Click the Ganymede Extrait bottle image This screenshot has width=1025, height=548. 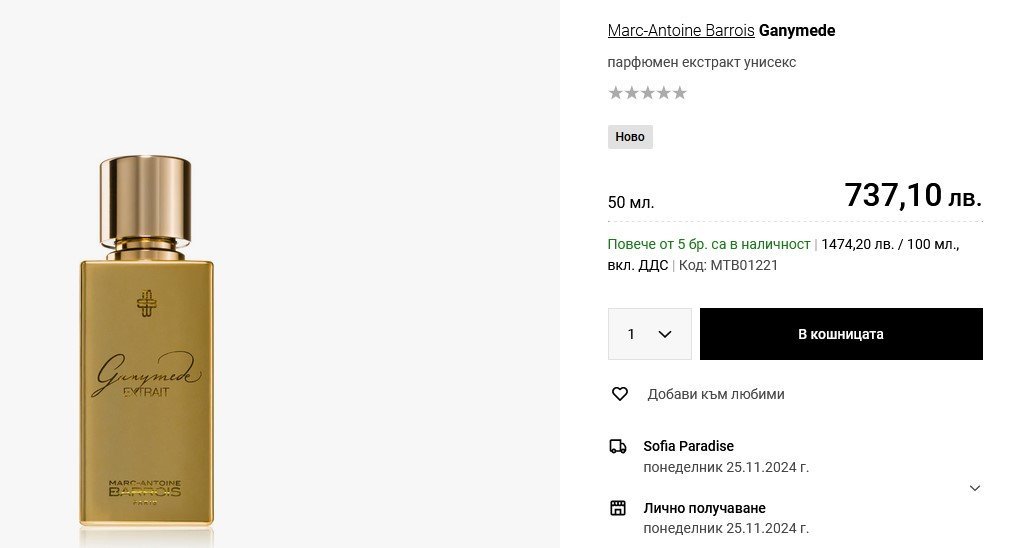click(x=146, y=342)
